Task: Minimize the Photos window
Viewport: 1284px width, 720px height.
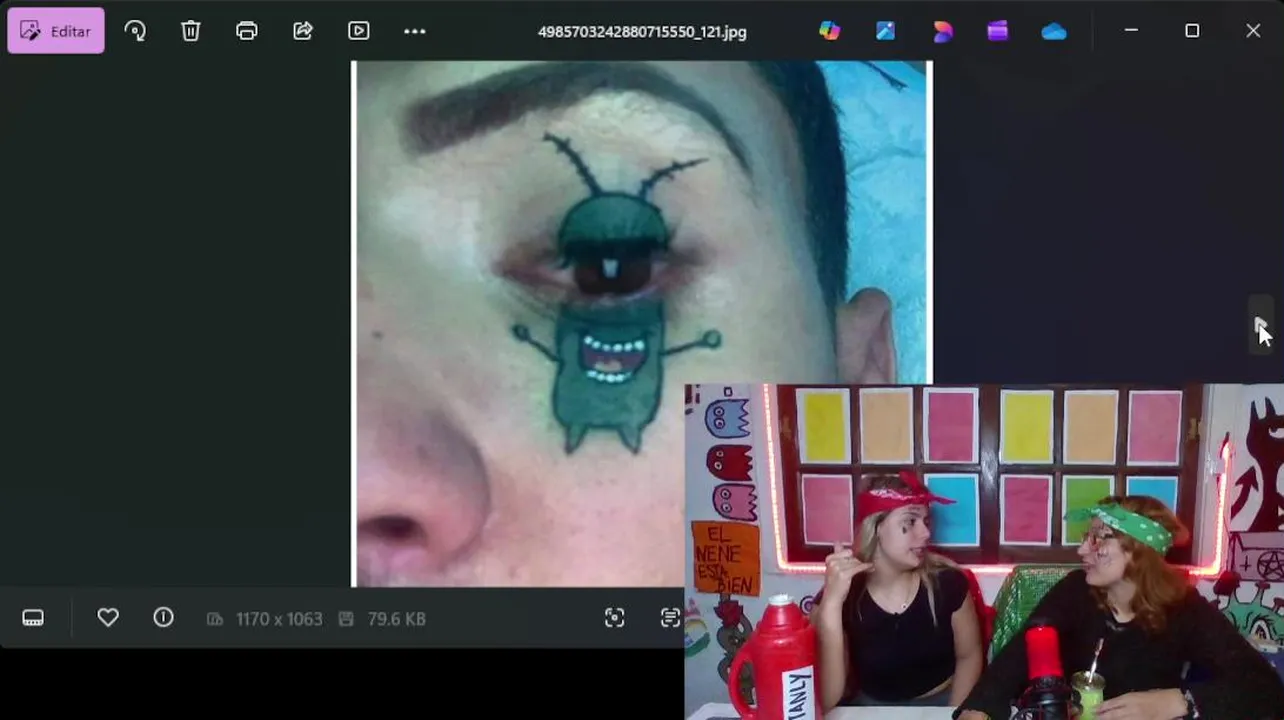Action: 1131,31
